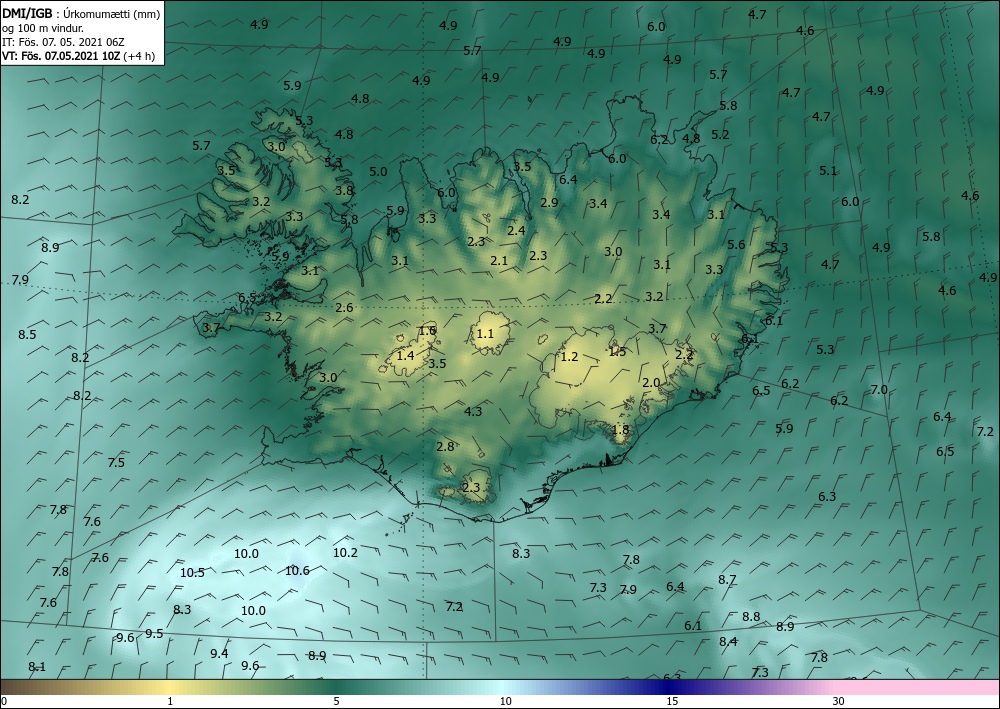The image size is (1000, 709).
Task: Click the 4.3 value in south Iceland
Action: 473,412
